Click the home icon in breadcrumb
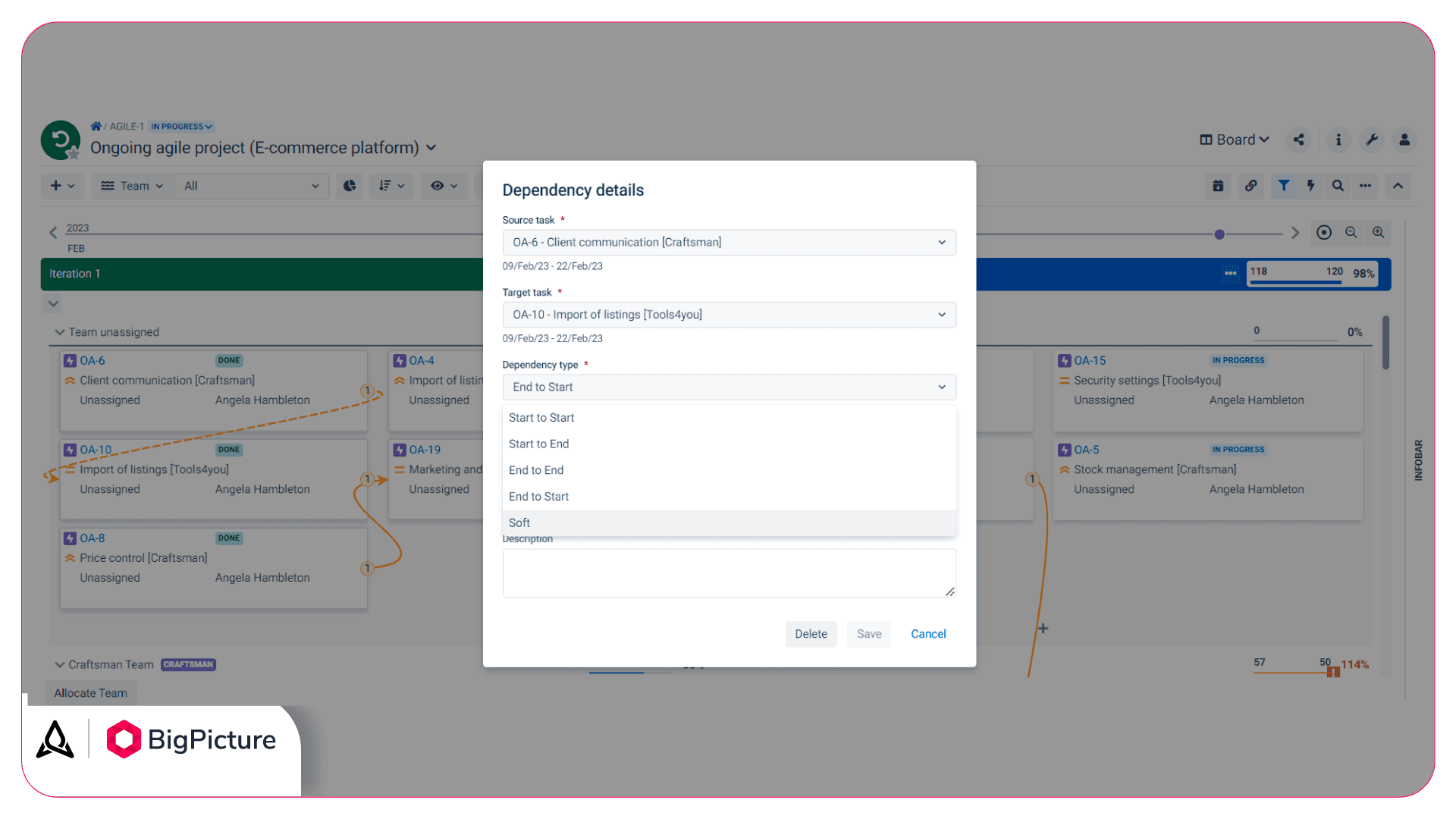Image resolution: width=1456 pixels, height=819 pixels. (96, 127)
